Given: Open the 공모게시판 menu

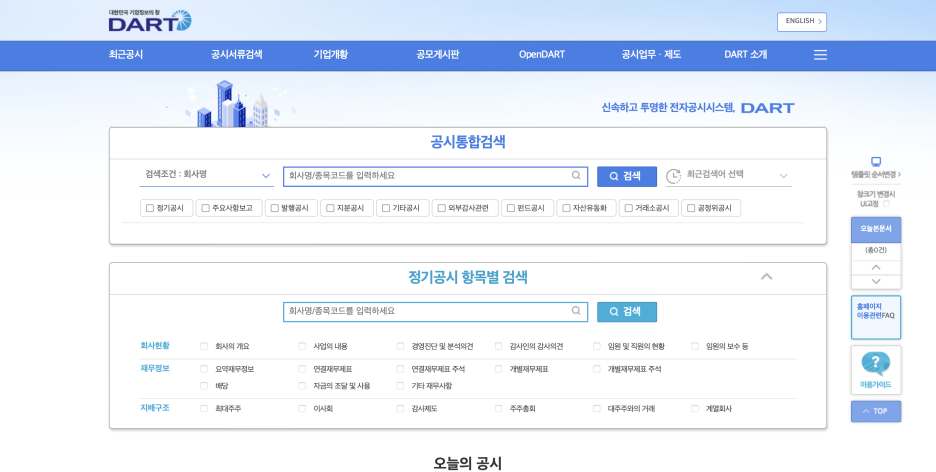Looking at the screenshot, I should click(438, 54).
